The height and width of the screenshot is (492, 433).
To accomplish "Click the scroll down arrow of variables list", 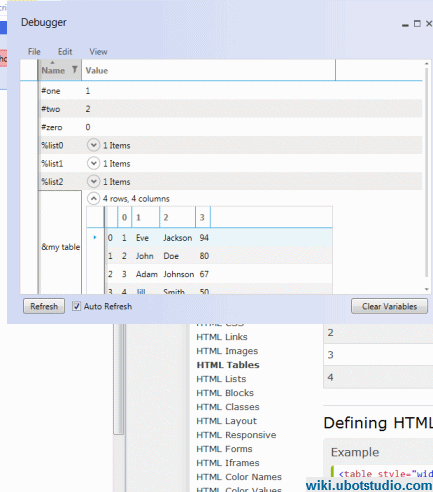I will tap(426, 289).
